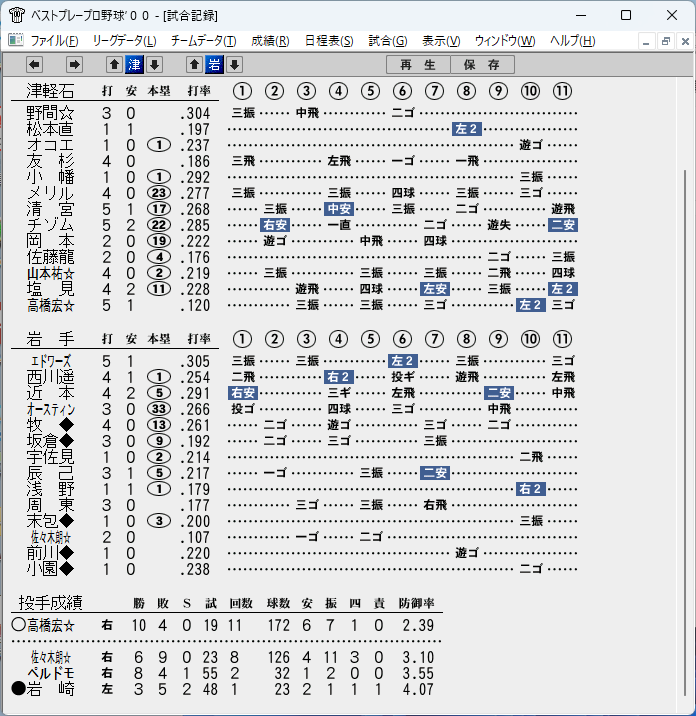Go to next game with right arrow

74,64
